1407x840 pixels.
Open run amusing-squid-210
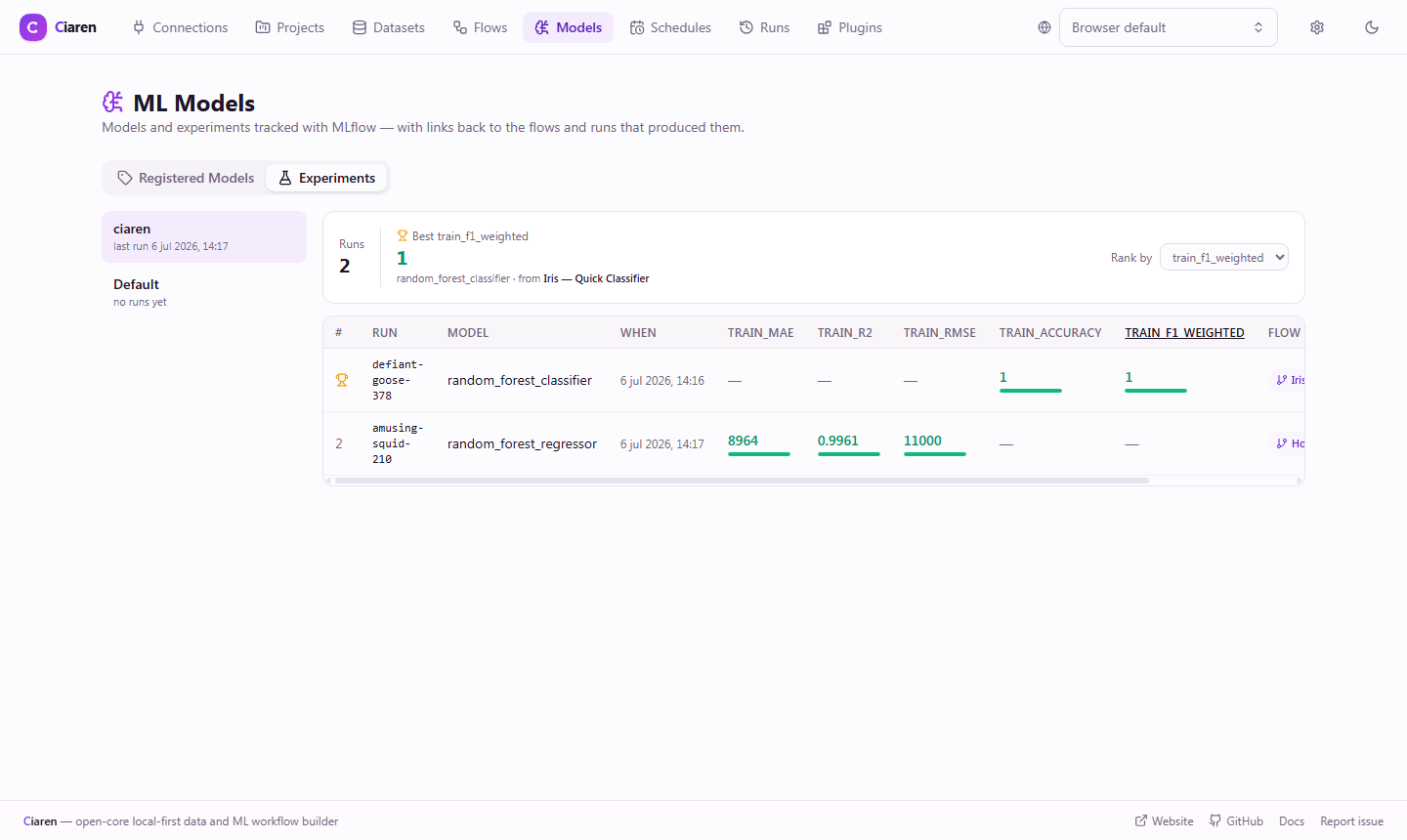(x=398, y=443)
